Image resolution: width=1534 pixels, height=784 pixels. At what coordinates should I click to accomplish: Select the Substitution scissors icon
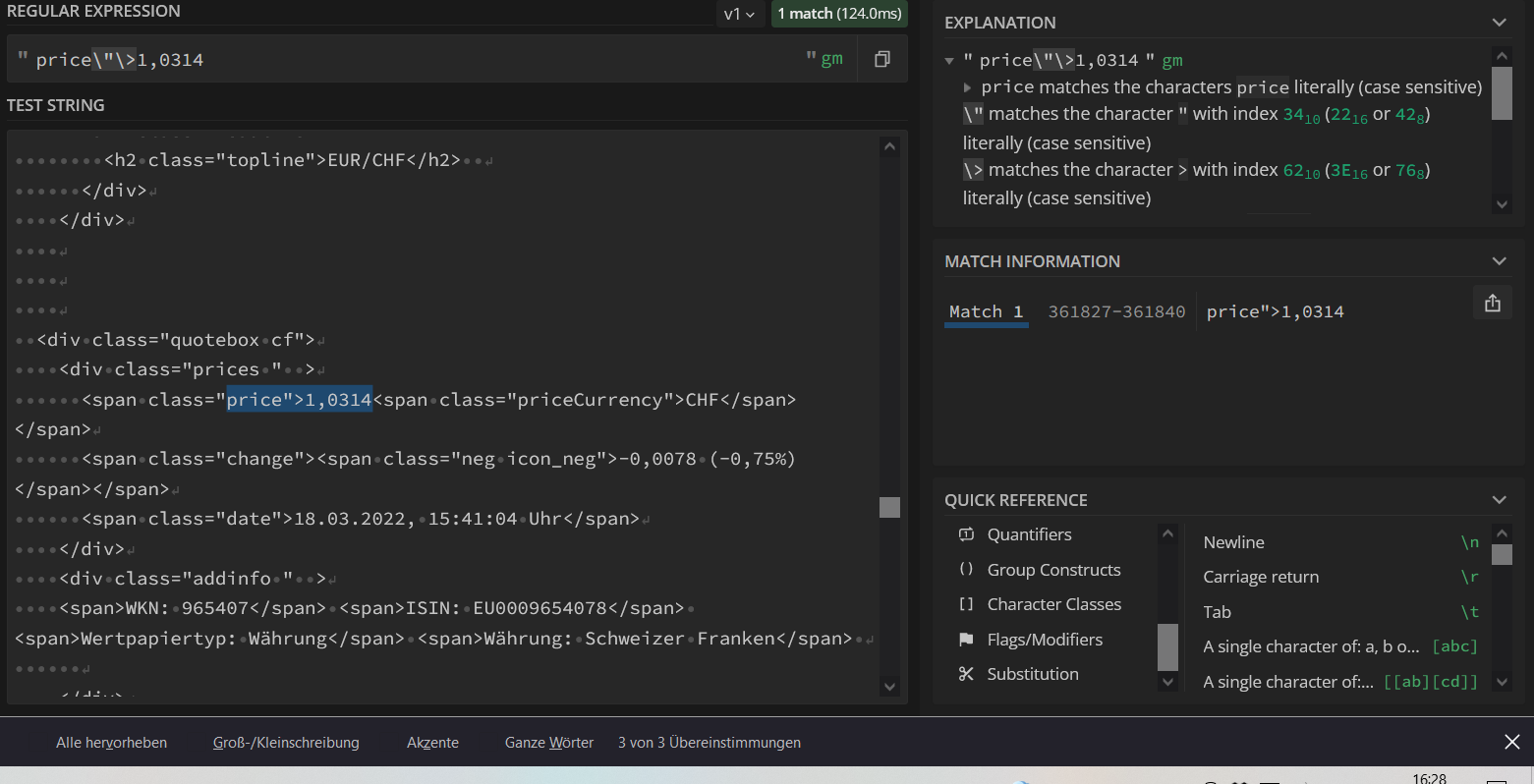(x=966, y=674)
